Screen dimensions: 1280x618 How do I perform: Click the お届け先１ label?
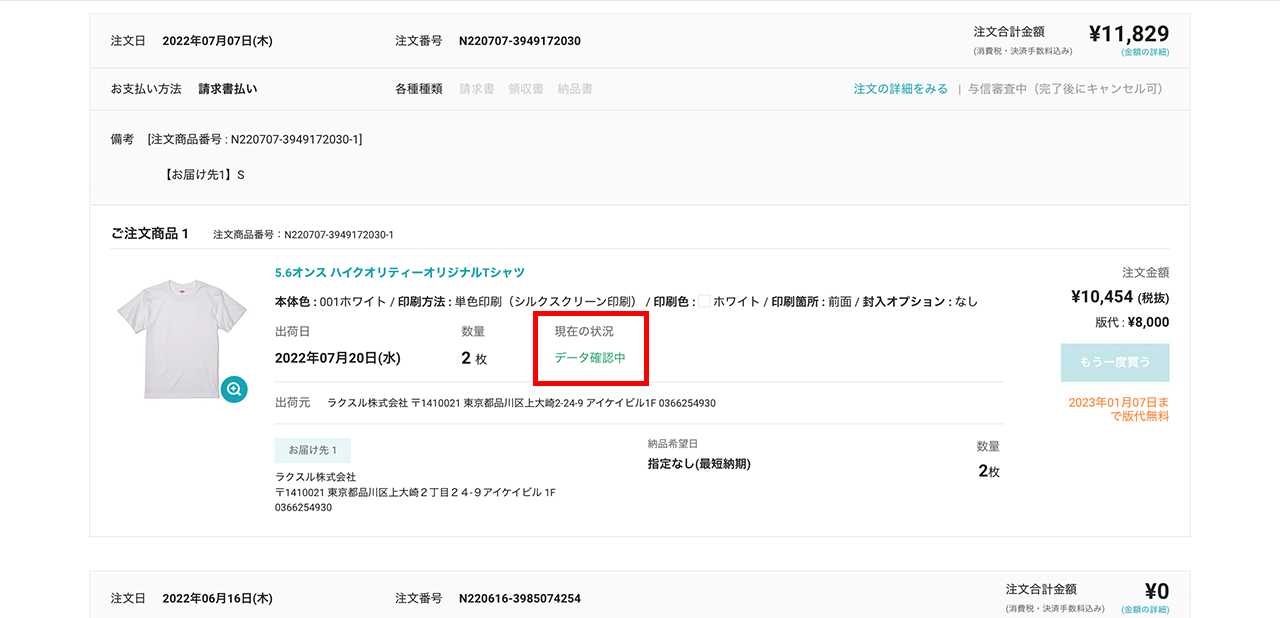[x=313, y=450]
